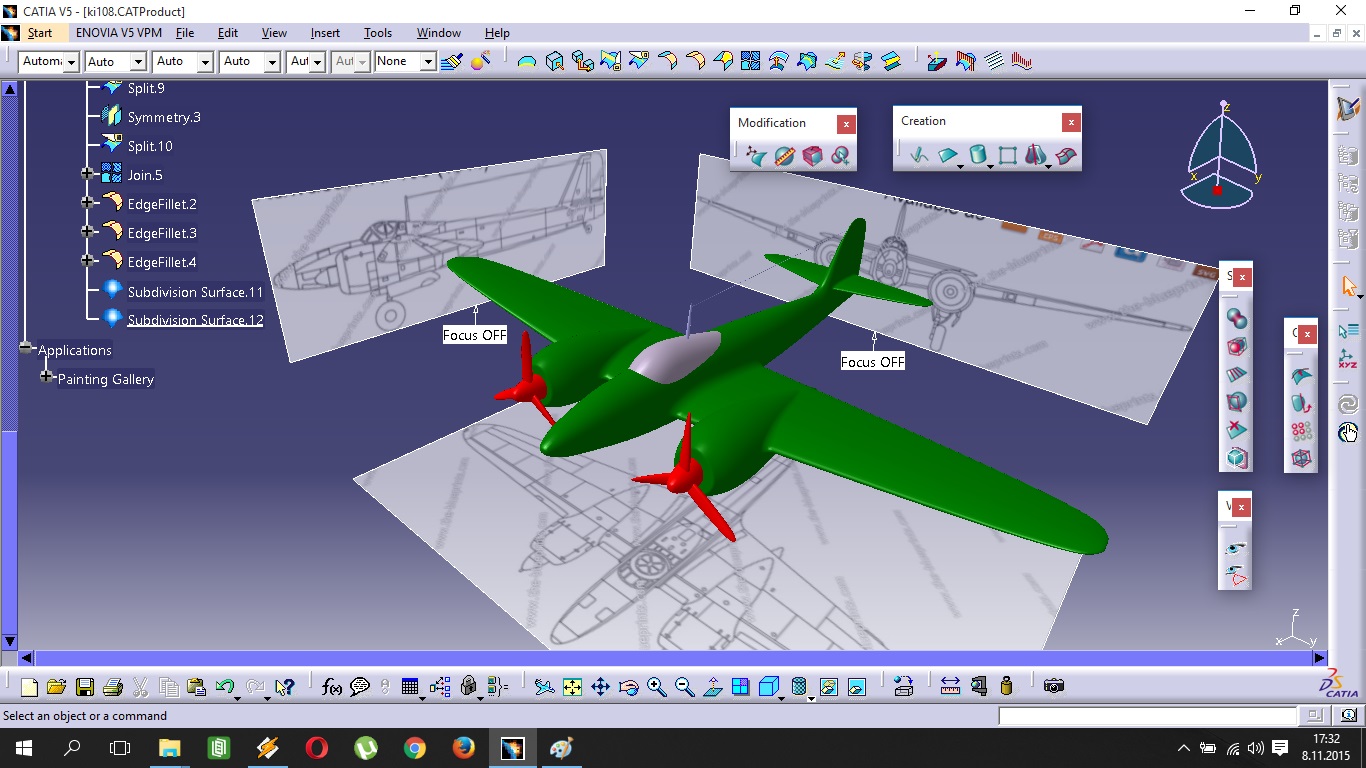
Task: Expand the Painting Gallery node
Action: (46, 377)
